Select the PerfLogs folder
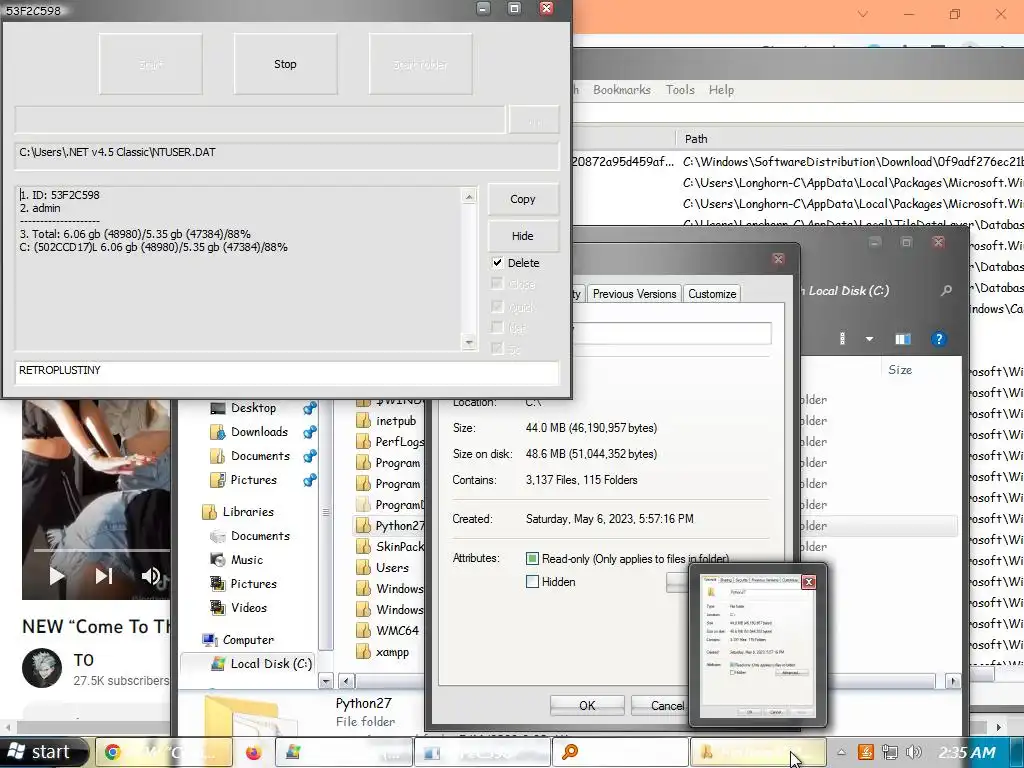Image resolution: width=1024 pixels, height=768 pixels. [400, 441]
